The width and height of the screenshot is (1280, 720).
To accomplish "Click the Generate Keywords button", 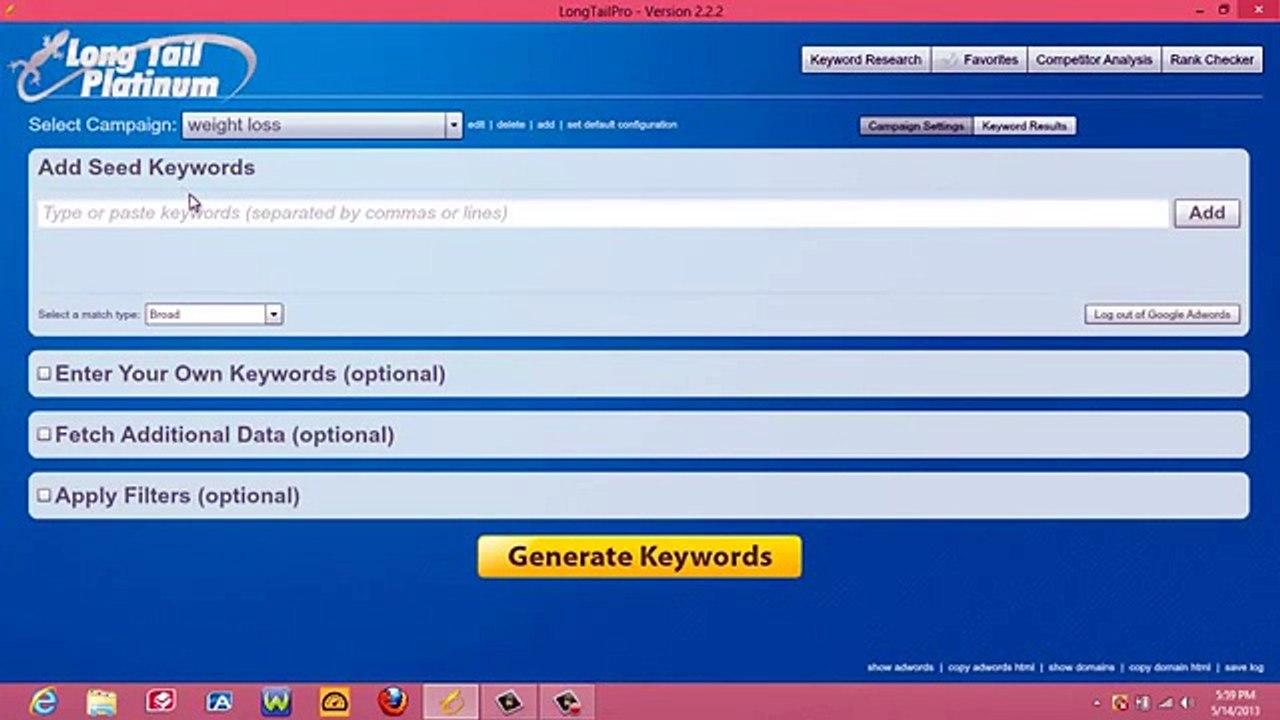I will click(x=640, y=556).
